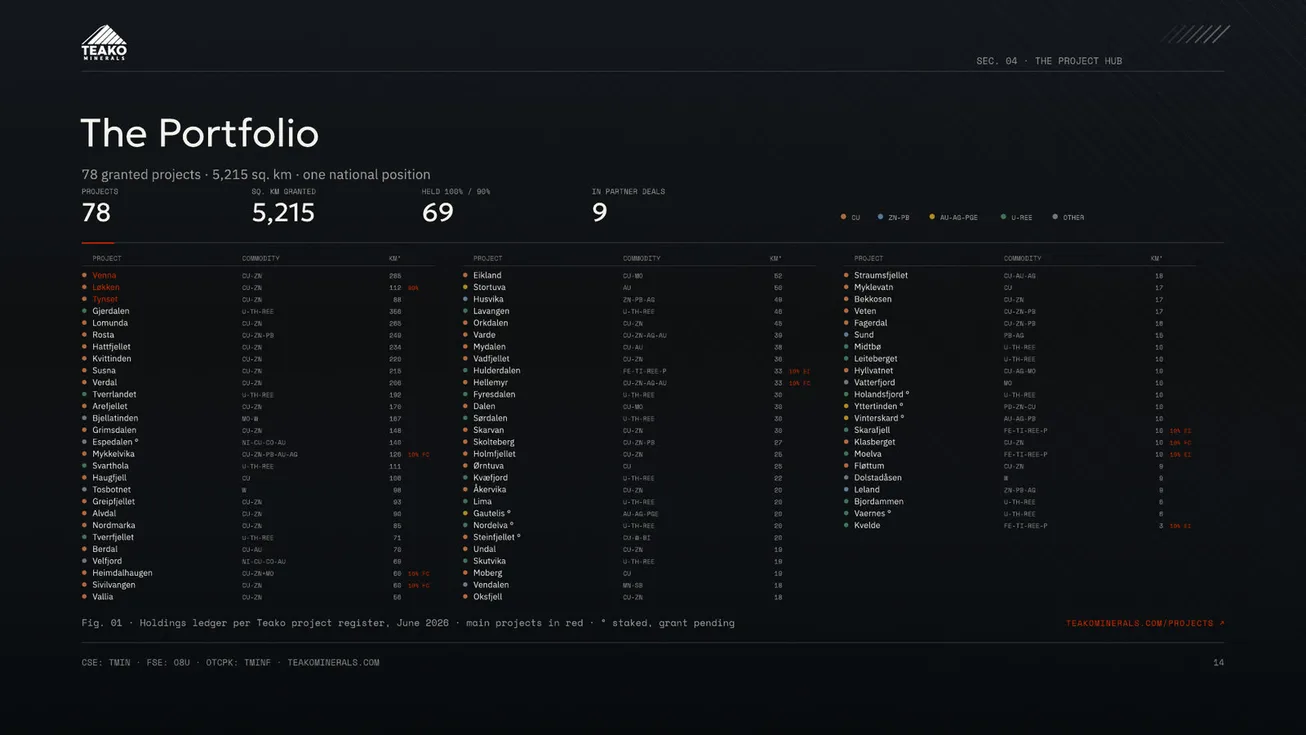Click the Hulderdalen project name
The width and height of the screenshot is (1306, 735).
497,371
